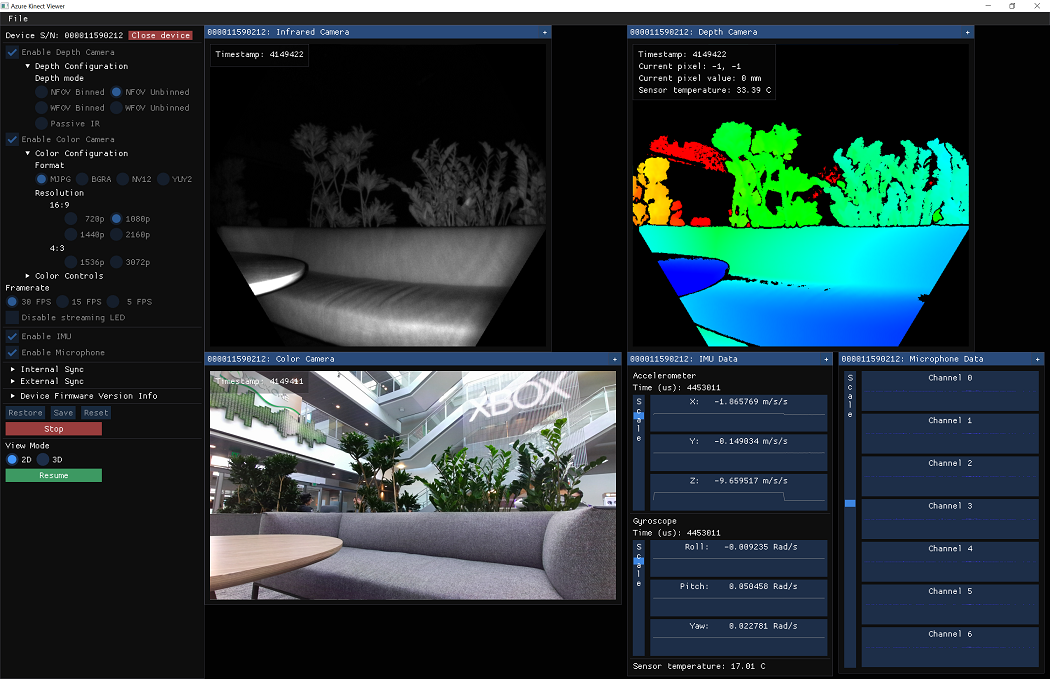1050x679 pixels.
Task: Expand the External Sync section
Action: (x=13, y=382)
